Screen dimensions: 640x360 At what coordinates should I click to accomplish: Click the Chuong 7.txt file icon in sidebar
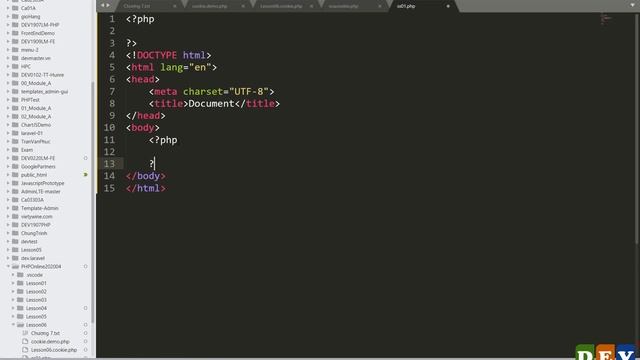click(x=25, y=333)
